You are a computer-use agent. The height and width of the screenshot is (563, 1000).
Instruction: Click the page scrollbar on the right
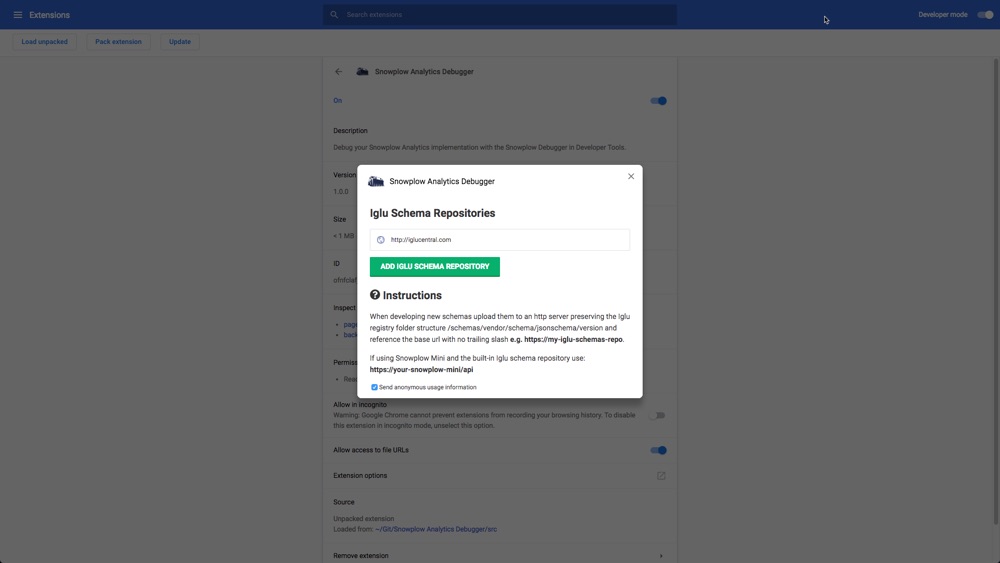point(996,291)
